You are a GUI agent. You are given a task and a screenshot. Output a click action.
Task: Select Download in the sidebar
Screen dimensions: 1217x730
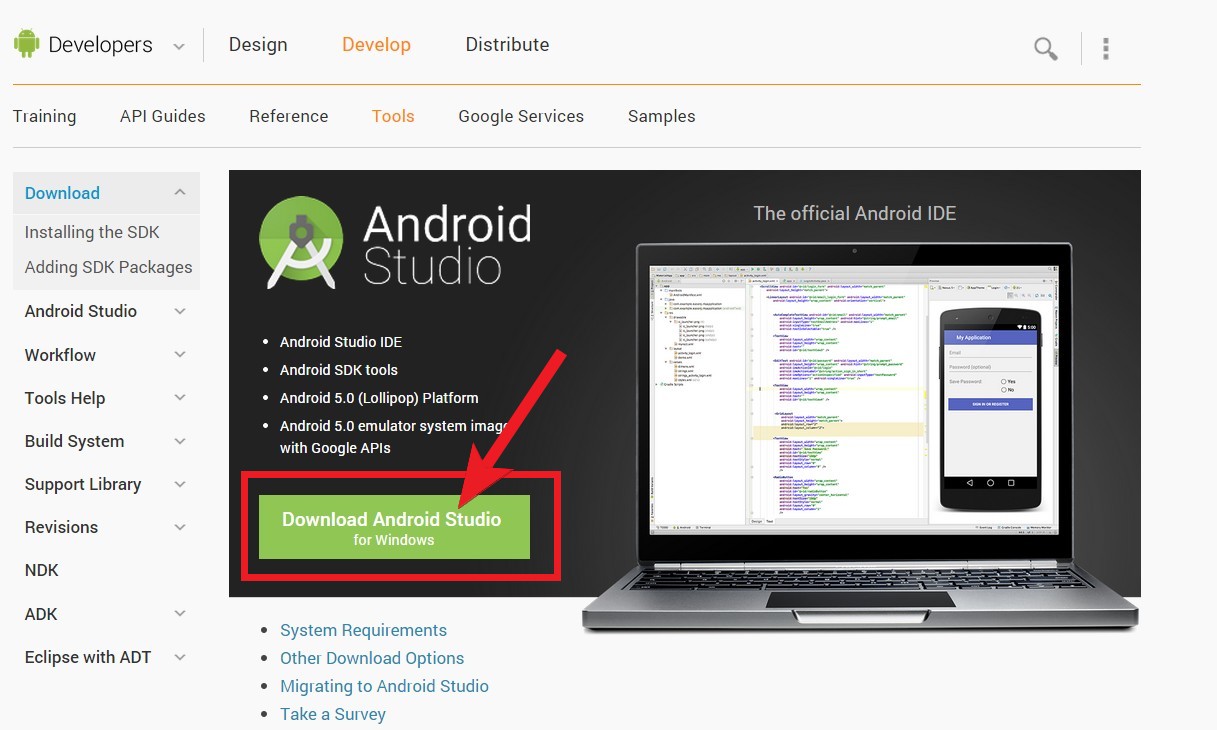coord(62,193)
